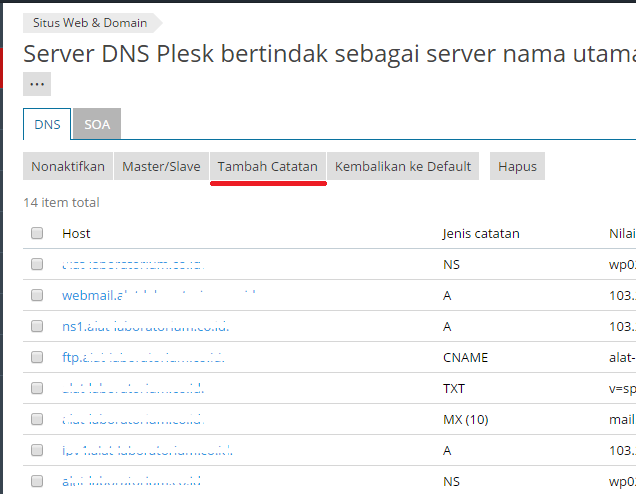This screenshot has height=494, width=636.
Task: Click the Jenis catatan column header
Action: [481, 234]
